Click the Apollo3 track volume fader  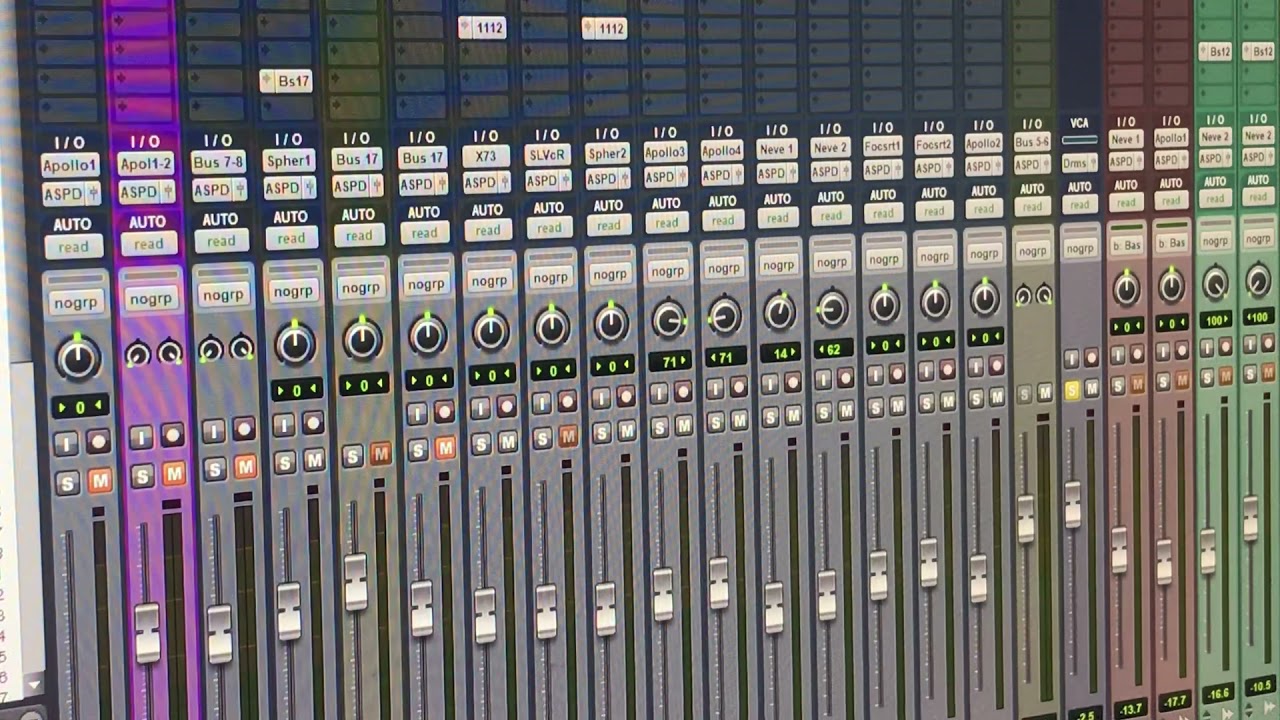[x=662, y=593]
